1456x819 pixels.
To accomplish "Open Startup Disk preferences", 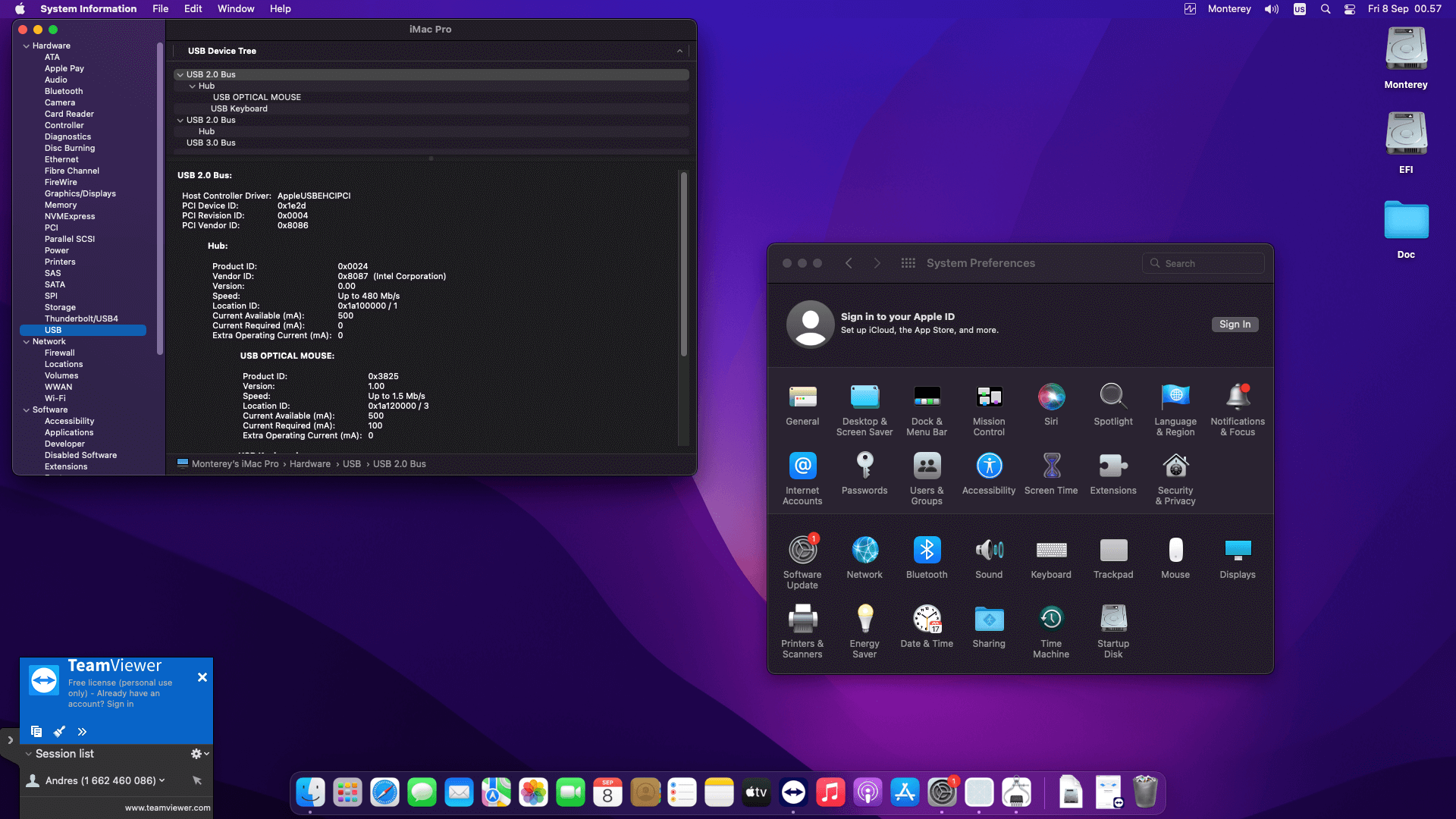I will tap(1113, 619).
